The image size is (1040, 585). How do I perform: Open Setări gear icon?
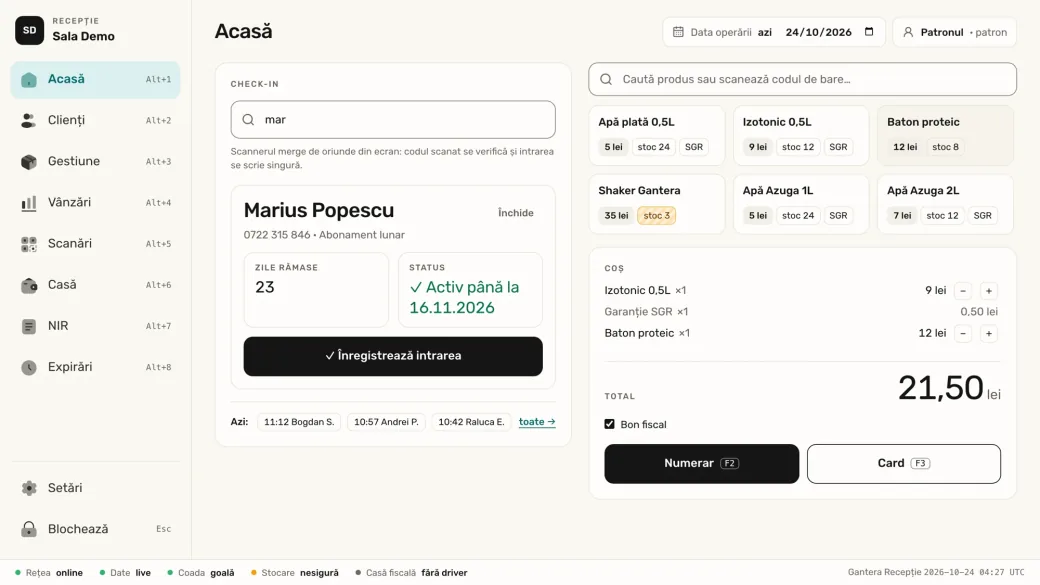[29, 488]
